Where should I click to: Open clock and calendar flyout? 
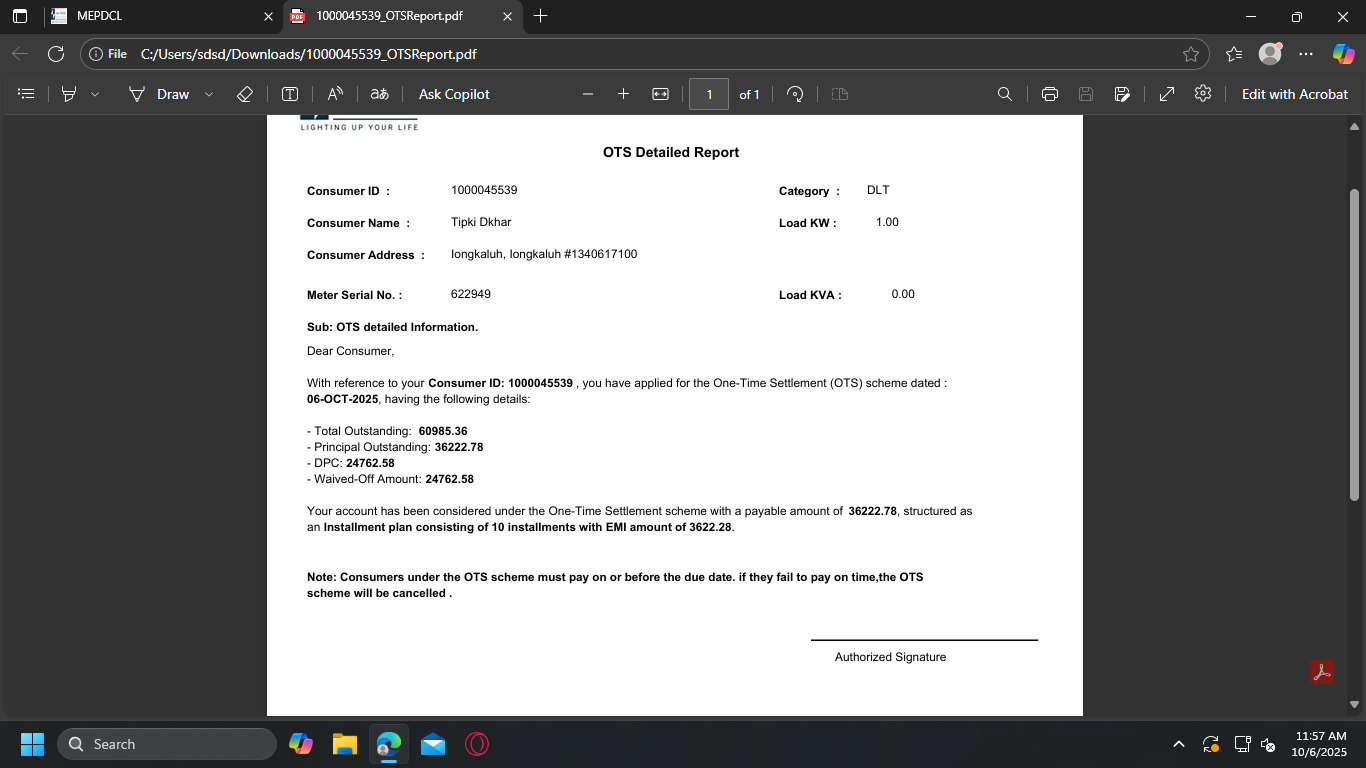click(1320, 744)
